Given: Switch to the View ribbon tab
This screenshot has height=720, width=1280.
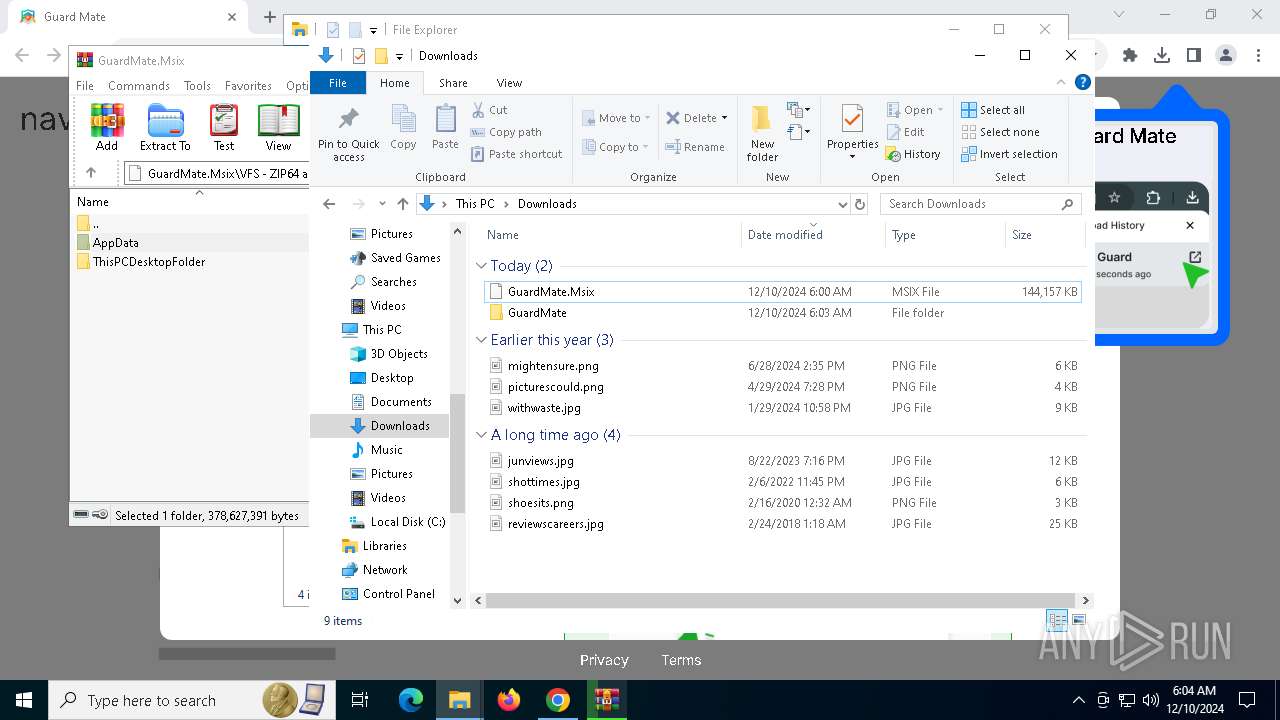Looking at the screenshot, I should pyautogui.click(x=509, y=83).
